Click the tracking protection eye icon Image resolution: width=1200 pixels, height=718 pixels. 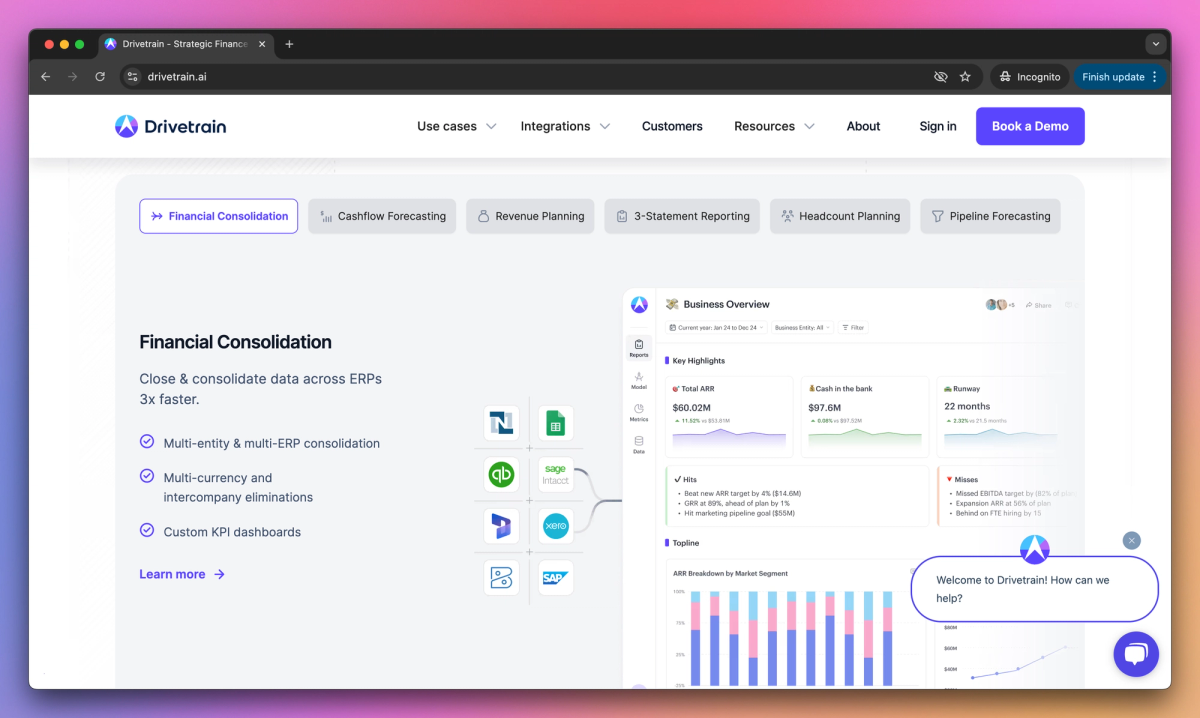click(940, 76)
